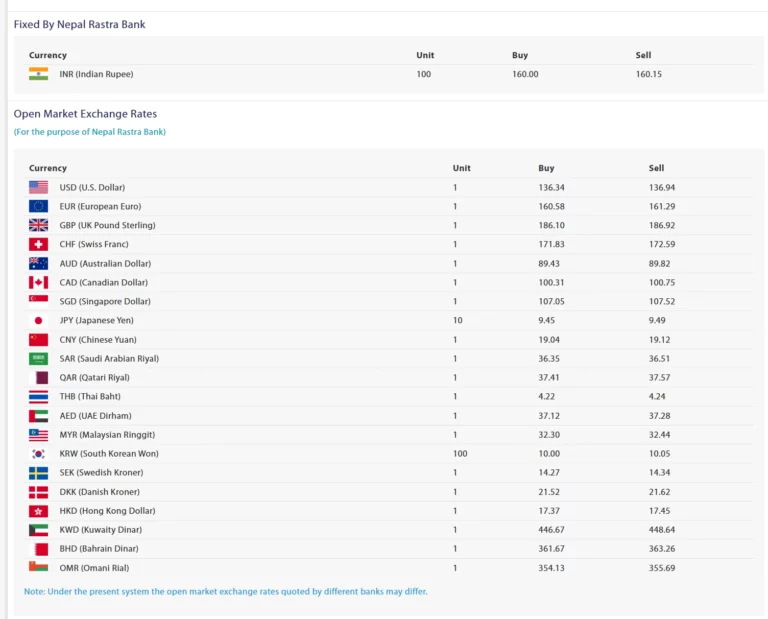Click the OMR sell rate 355.69
The width and height of the screenshot is (768, 619).
tap(662, 568)
